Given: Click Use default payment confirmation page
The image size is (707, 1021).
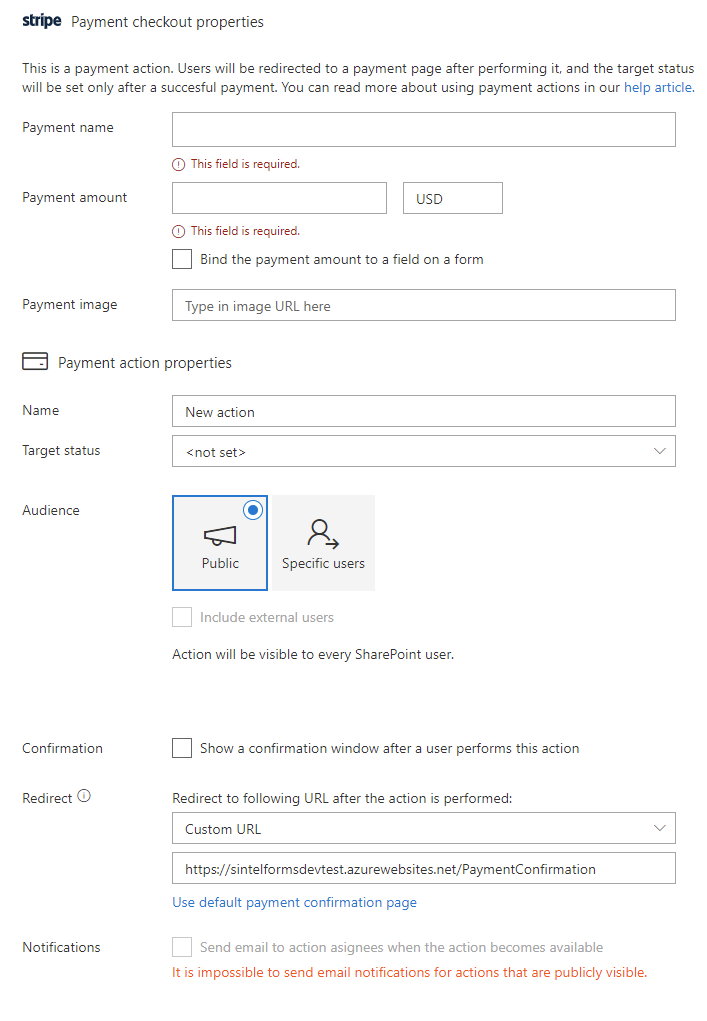Looking at the screenshot, I should coord(294,902).
